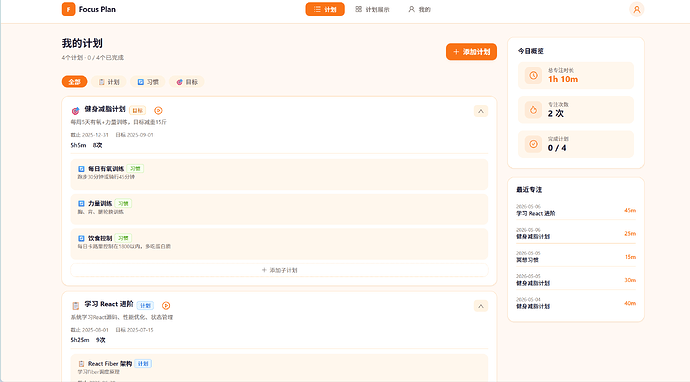Open the React Fiber 架构 sub-plan

279,368
